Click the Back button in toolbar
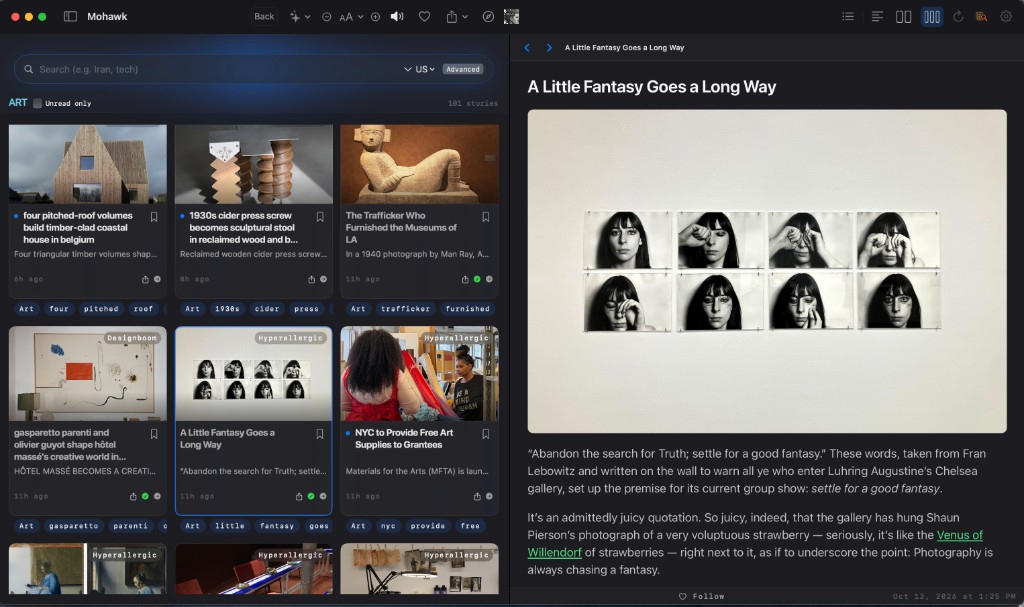 pos(264,16)
